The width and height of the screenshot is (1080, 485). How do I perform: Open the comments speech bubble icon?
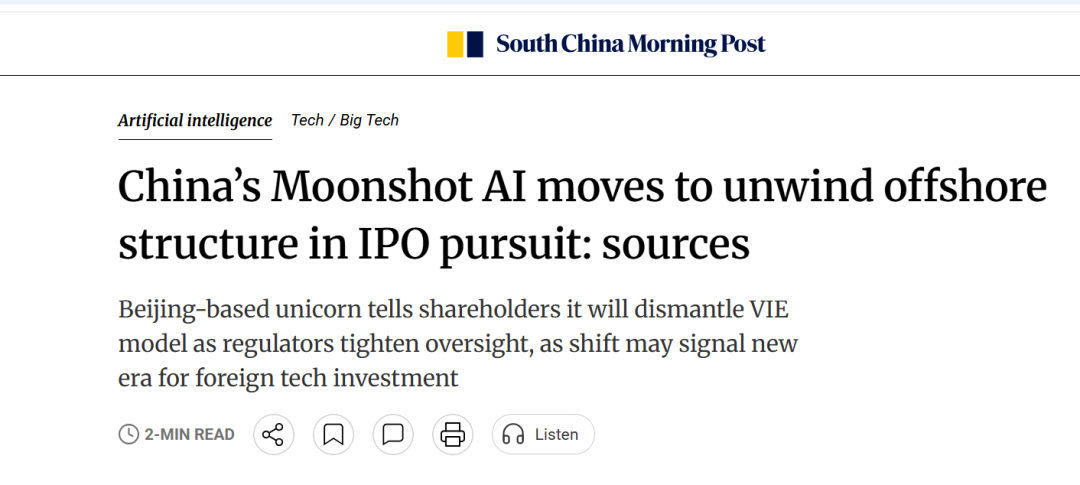[393, 435]
